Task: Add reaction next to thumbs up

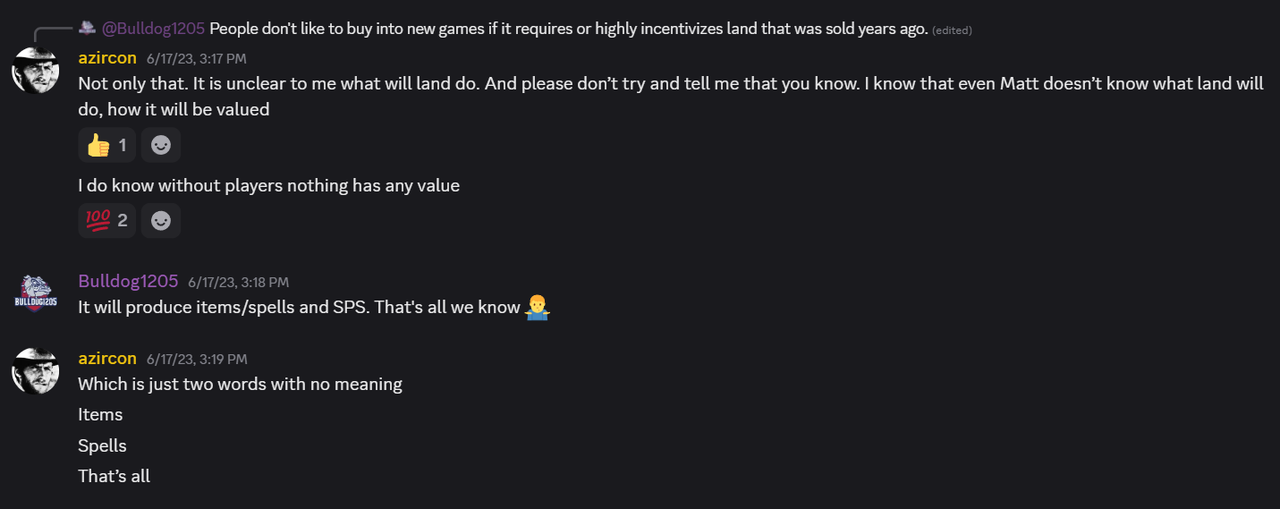Action: [160, 145]
